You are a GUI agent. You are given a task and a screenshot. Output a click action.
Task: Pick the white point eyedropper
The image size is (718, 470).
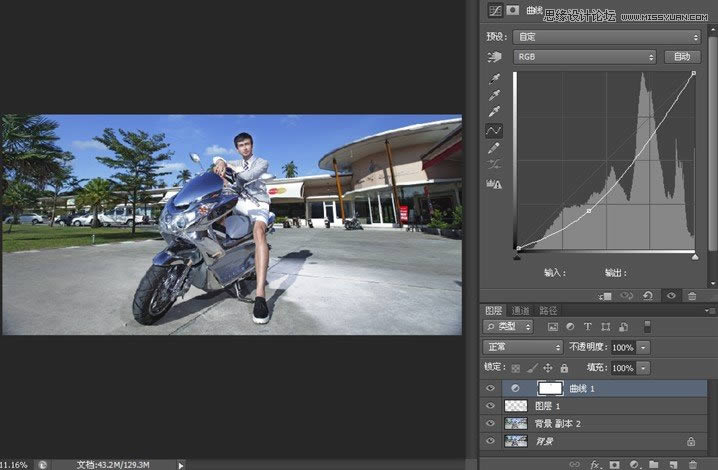pyautogui.click(x=494, y=111)
